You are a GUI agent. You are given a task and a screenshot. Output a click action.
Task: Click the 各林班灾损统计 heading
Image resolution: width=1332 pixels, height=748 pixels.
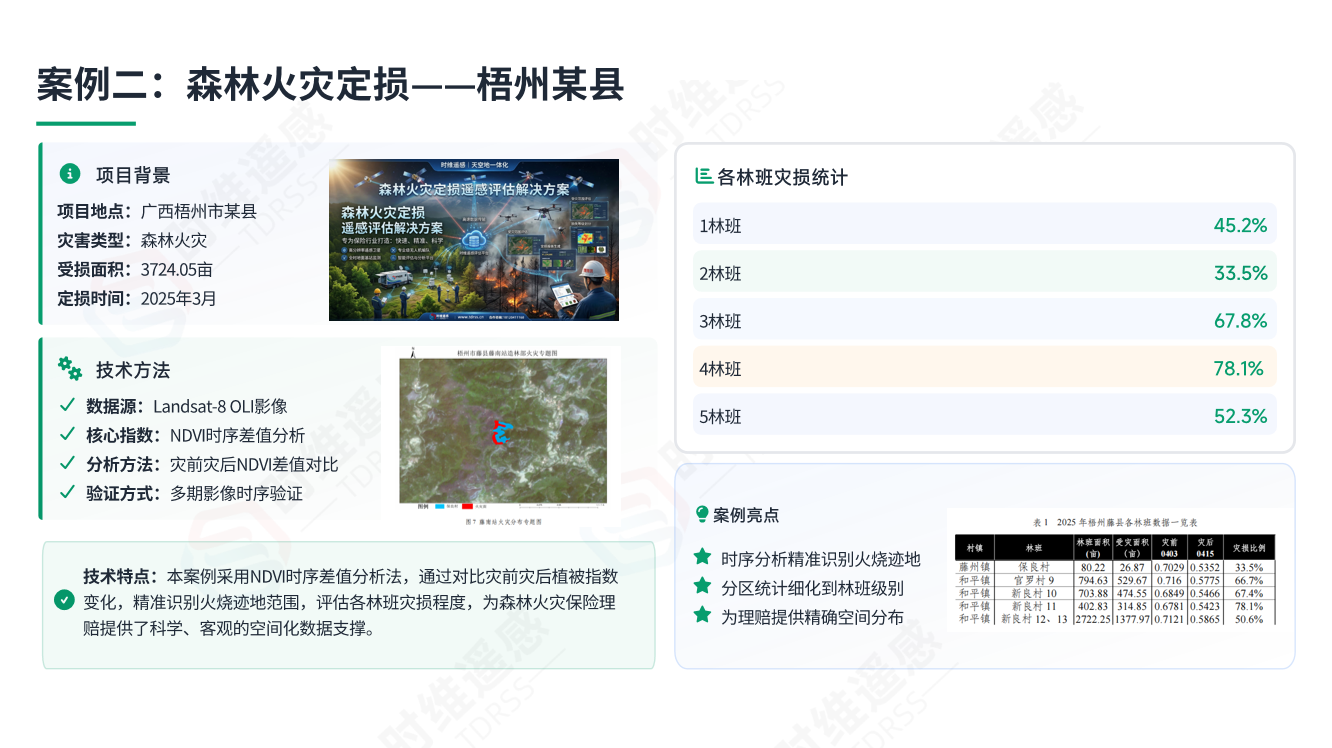[782, 177]
